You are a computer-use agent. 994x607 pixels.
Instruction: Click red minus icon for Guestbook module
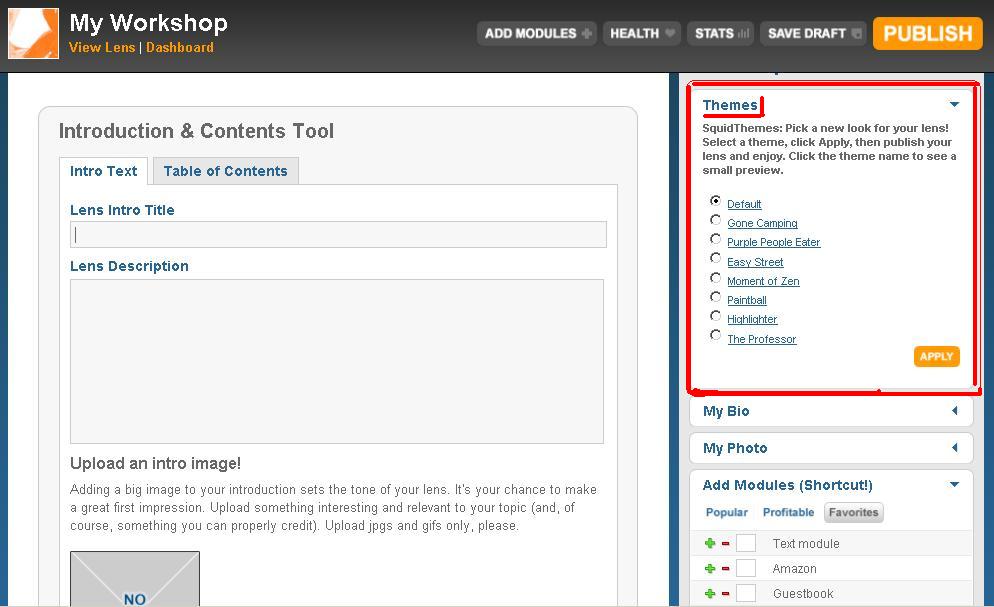(x=725, y=594)
